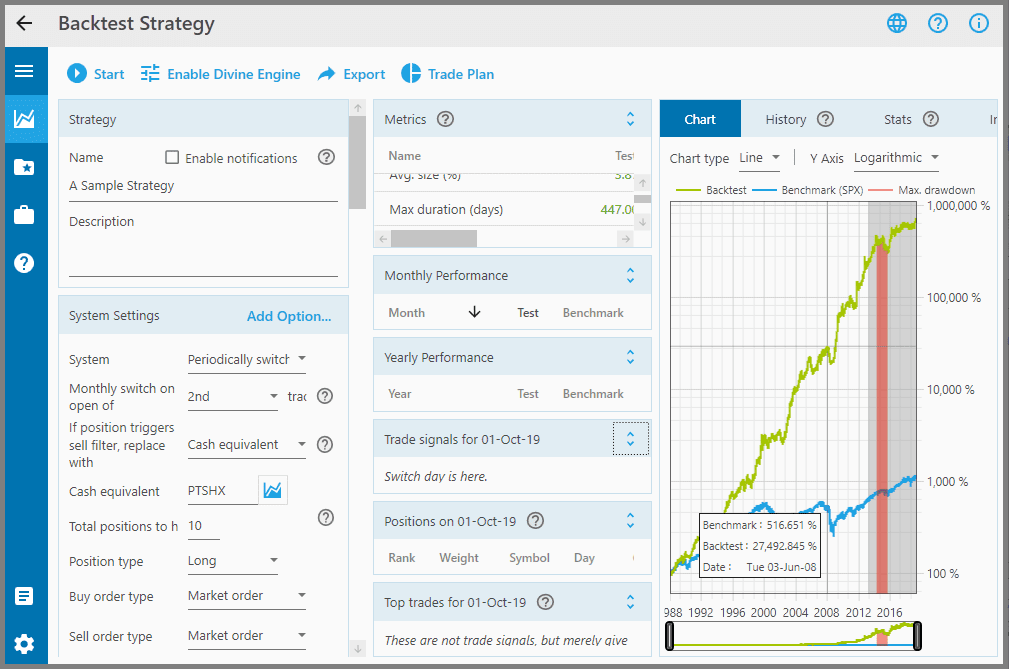Screen dimensions: 1009x669
Task: Click the info icon in title bar
Action: (978, 24)
